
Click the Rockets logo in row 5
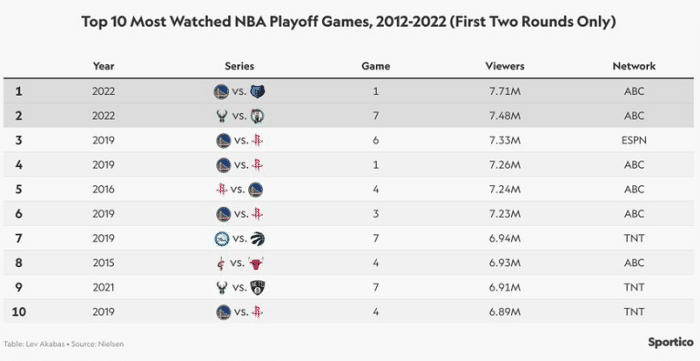[221, 190]
